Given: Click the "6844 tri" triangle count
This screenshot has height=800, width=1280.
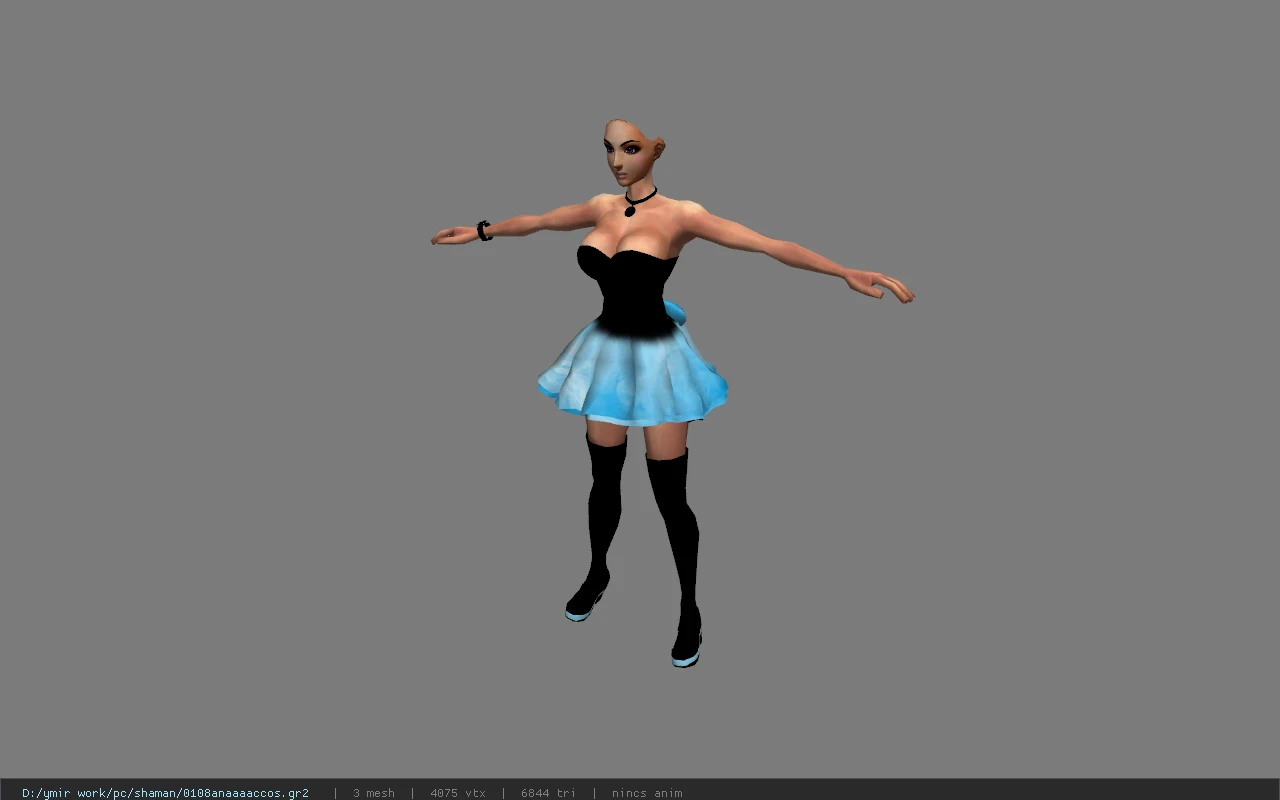Looking at the screenshot, I should (x=548, y=793).
